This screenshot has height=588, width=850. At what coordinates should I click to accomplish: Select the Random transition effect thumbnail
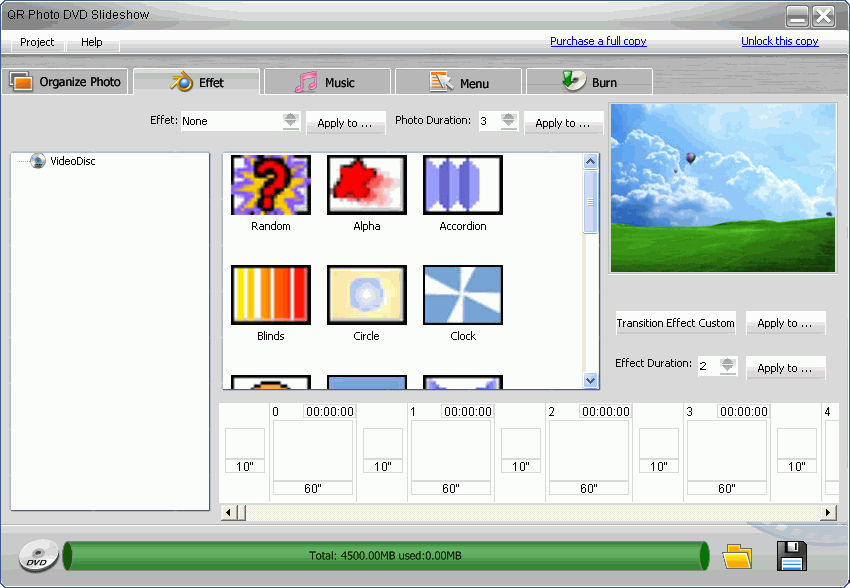[271, 185]
